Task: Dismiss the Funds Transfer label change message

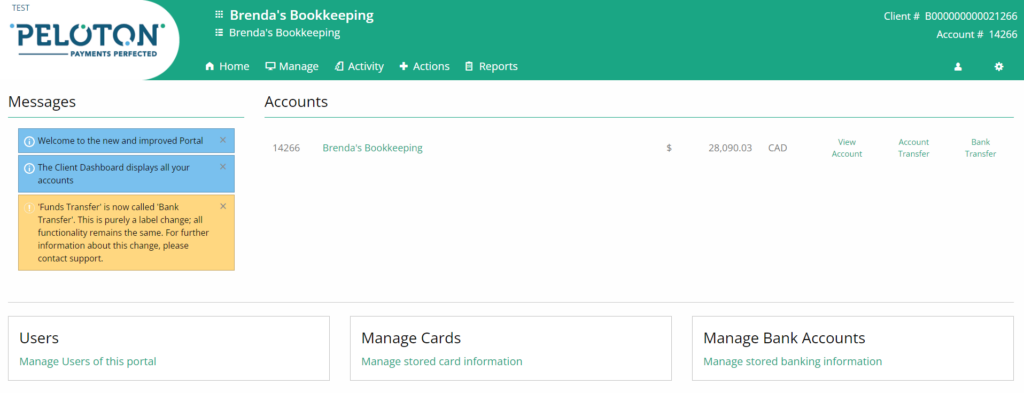Action: (x=223, y=206)
